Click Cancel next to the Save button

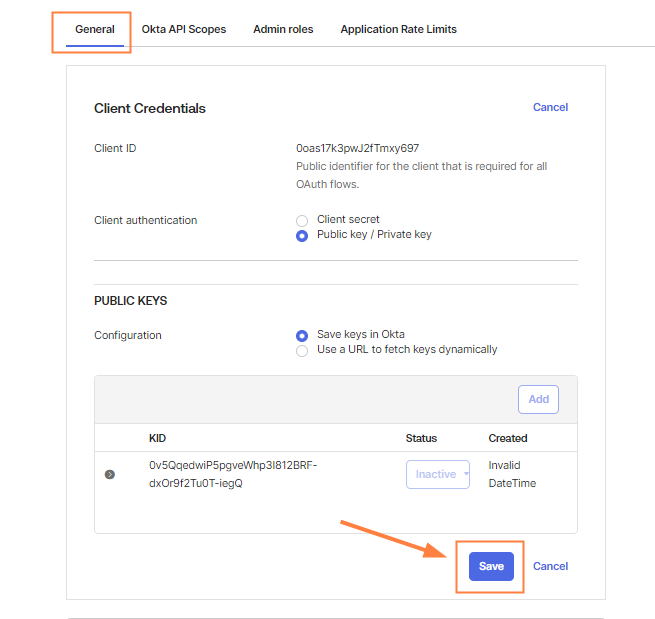click(x=550, y=566)
